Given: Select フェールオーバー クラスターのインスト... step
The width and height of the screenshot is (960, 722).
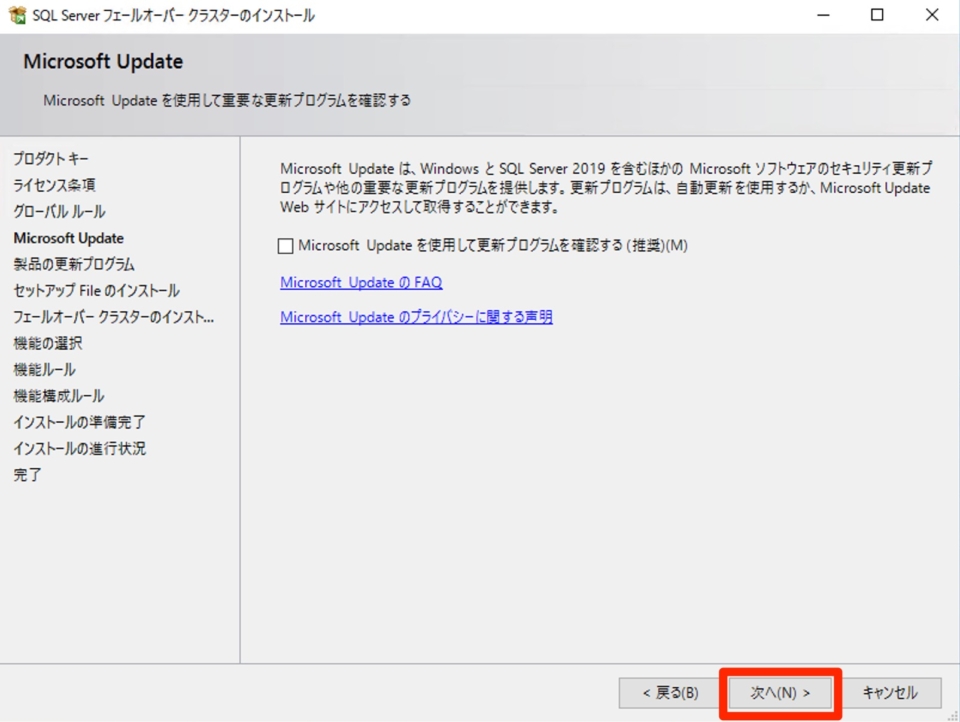Looking at the screenshot, I should (114, 317).
